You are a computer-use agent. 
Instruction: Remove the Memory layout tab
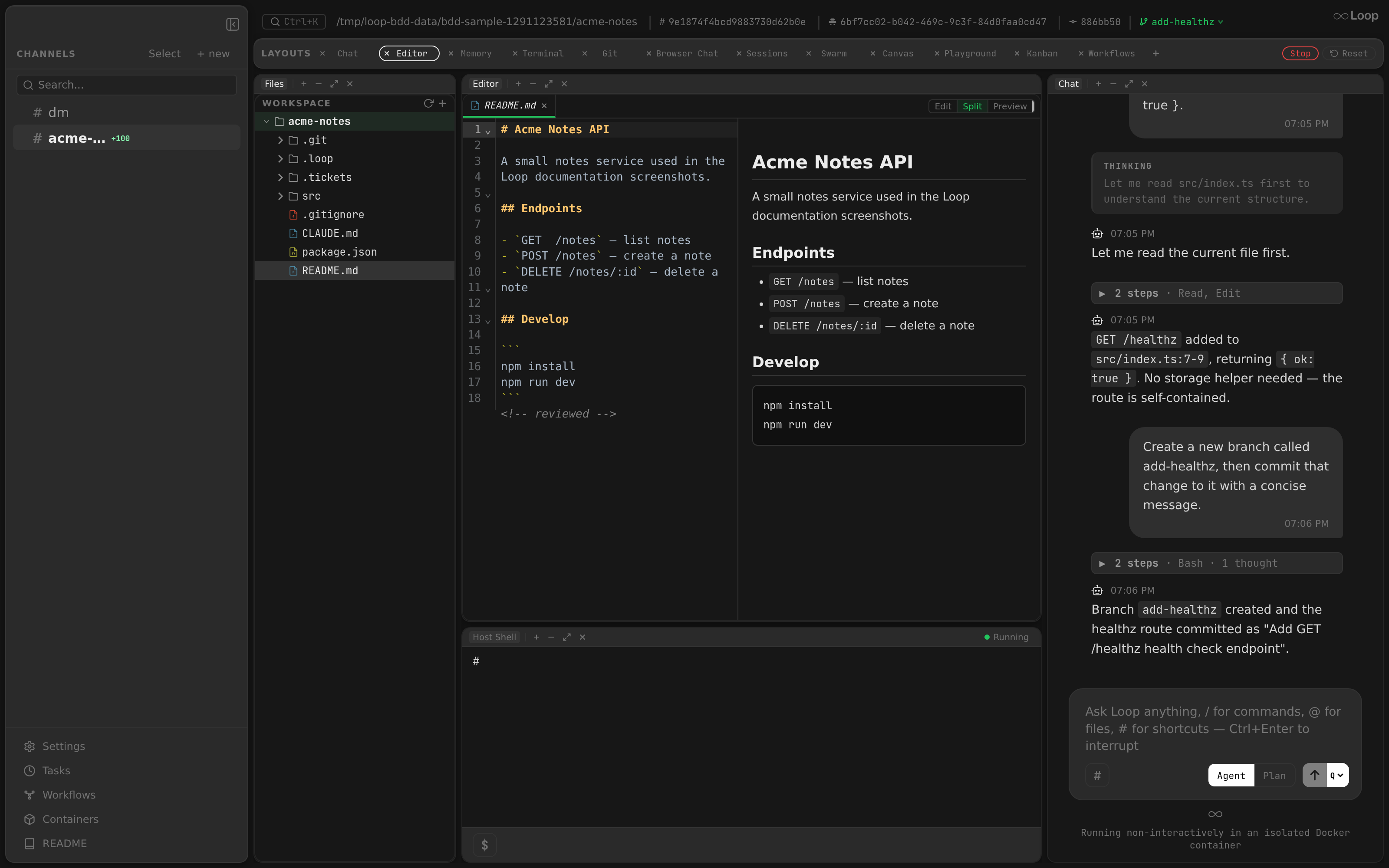click(451, 53)
